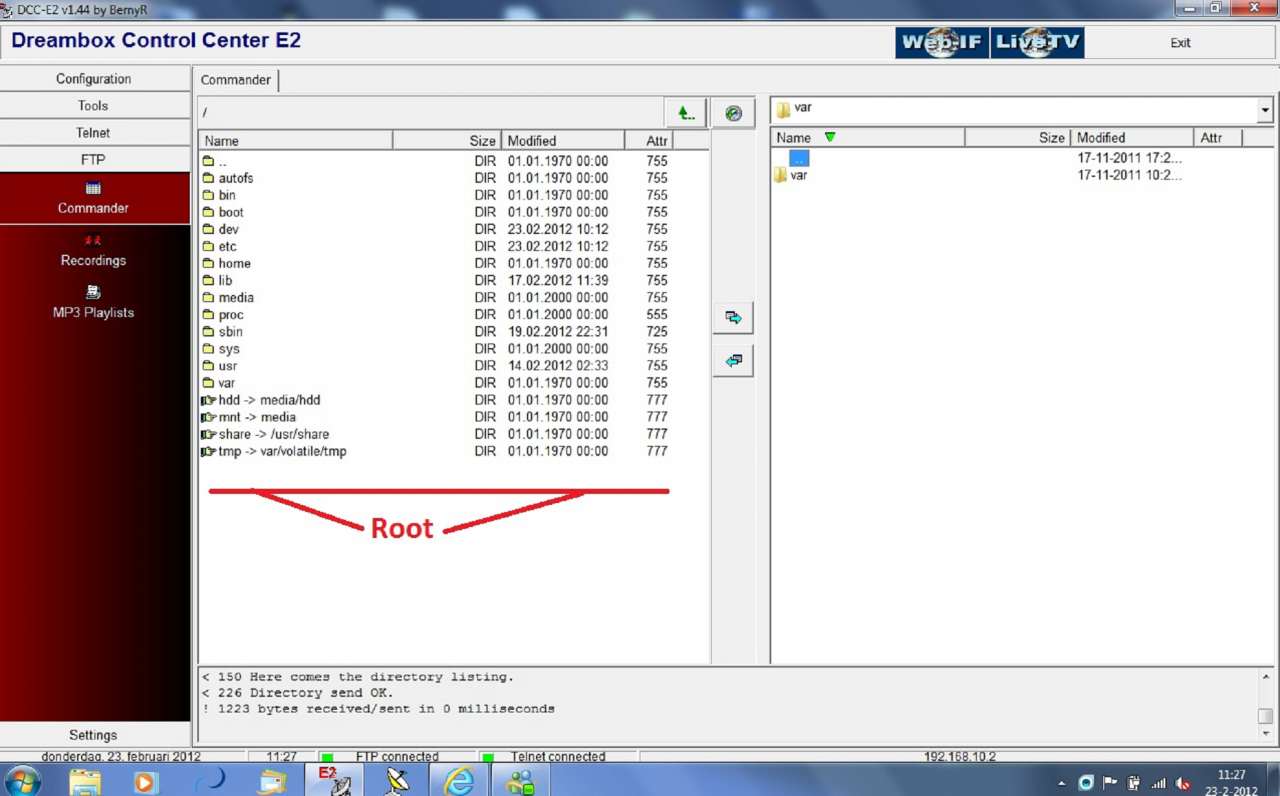Click the DCC-E2 taskbar icon
This screenshot has height=796, width=1280.
(x=334, y=781)
